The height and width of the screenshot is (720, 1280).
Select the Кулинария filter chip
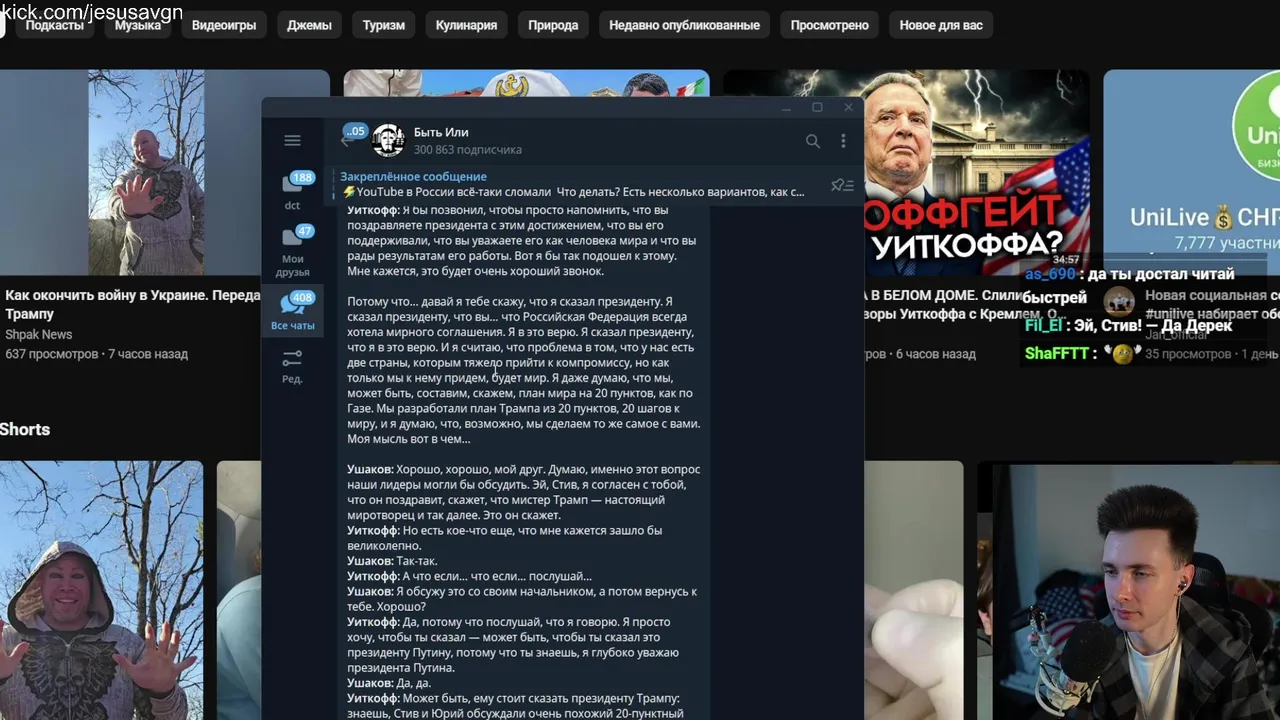[466, 25]
